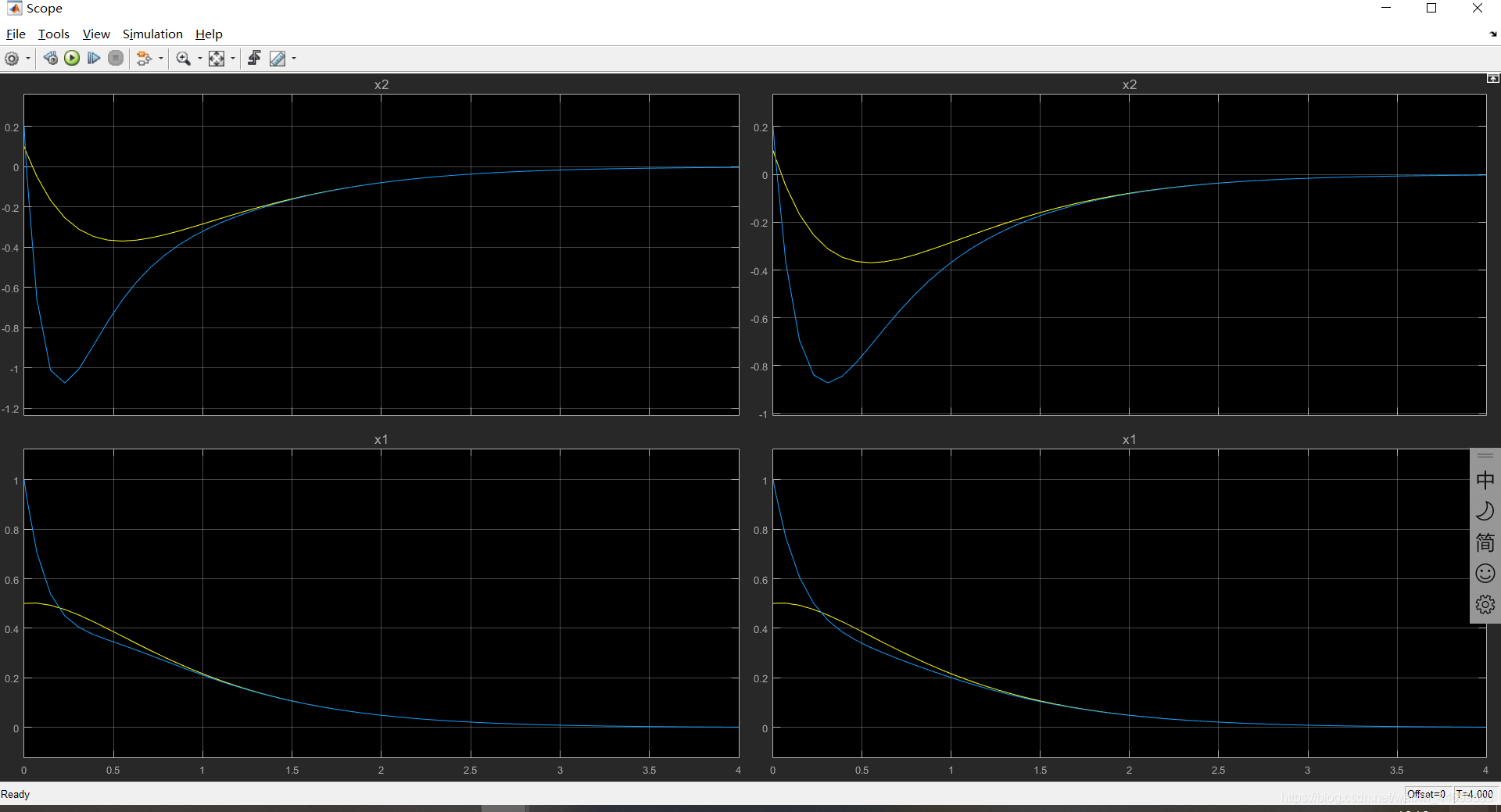The width and height of the screenshot is (1501, 812).
Task: Step forward the simulation
Action: click(x=94, y=58)
